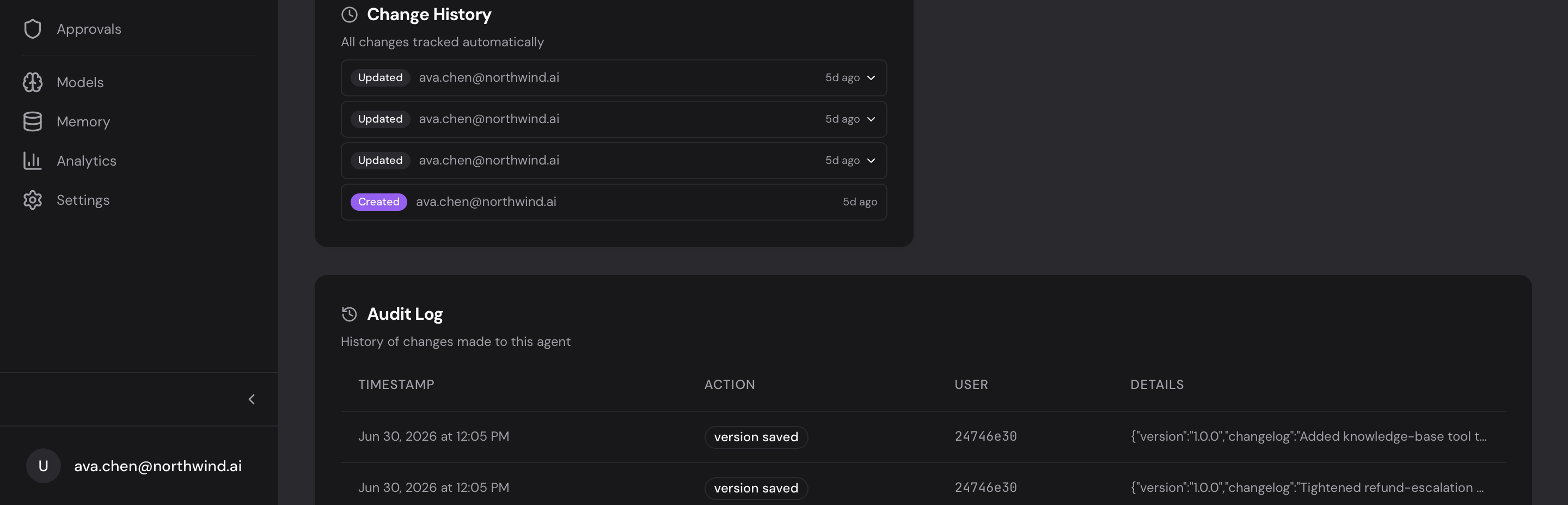
Task: Click '5d ago' on the Created entry
Action: click(x=860, y=202)
